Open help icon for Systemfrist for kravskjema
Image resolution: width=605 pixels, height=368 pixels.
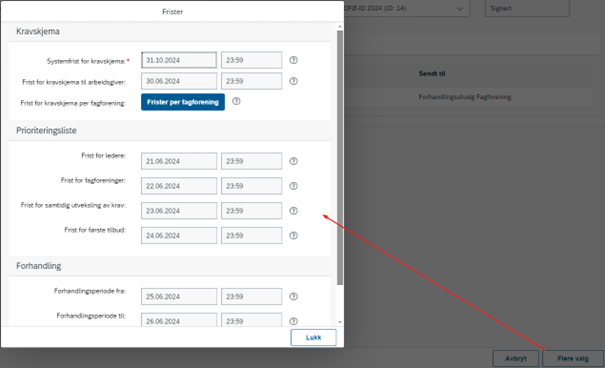294,60
